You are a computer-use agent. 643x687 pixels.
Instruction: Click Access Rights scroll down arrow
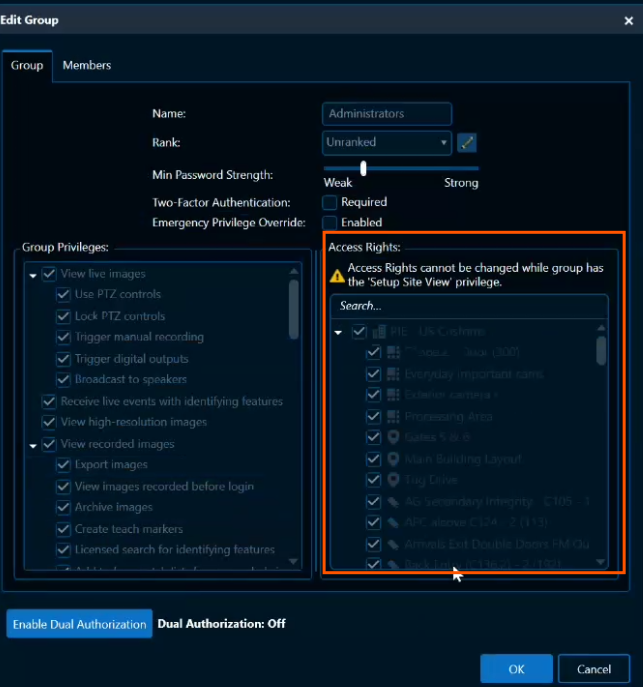[601, 562]
